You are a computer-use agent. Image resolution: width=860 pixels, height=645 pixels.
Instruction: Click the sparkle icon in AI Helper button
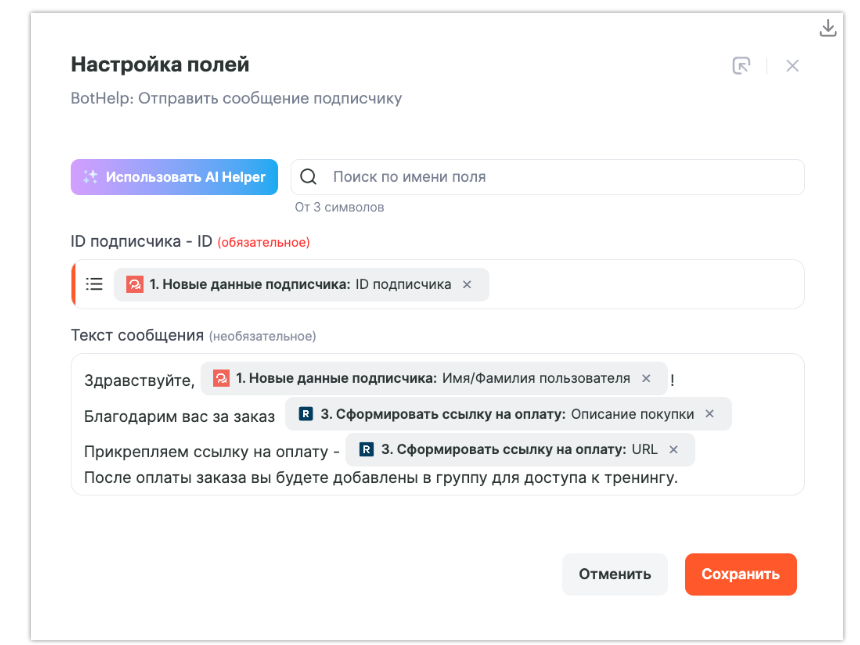(x=91, y=177)
